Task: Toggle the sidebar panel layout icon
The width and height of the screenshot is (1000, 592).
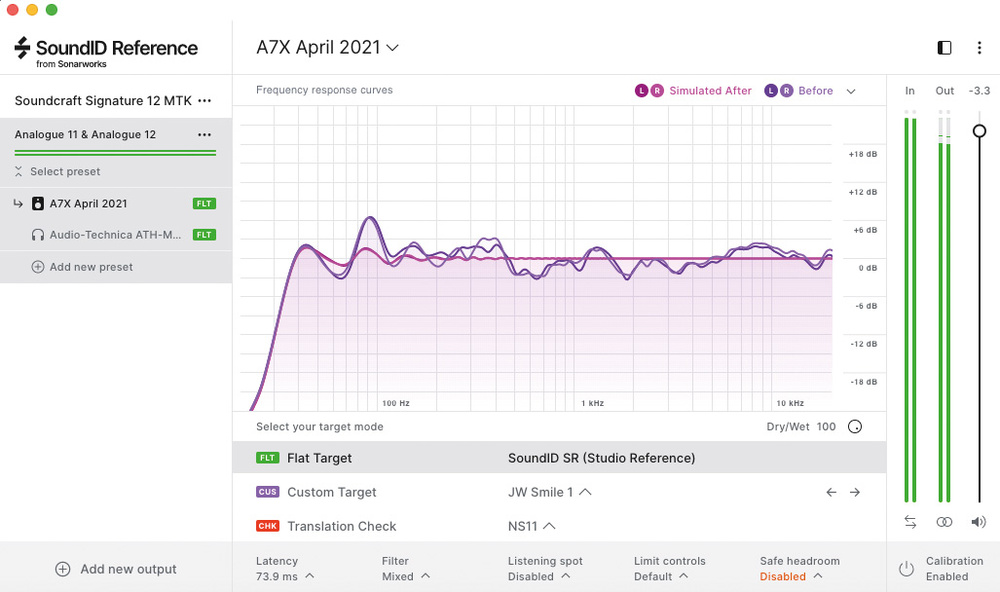Action: coord(944,48)
